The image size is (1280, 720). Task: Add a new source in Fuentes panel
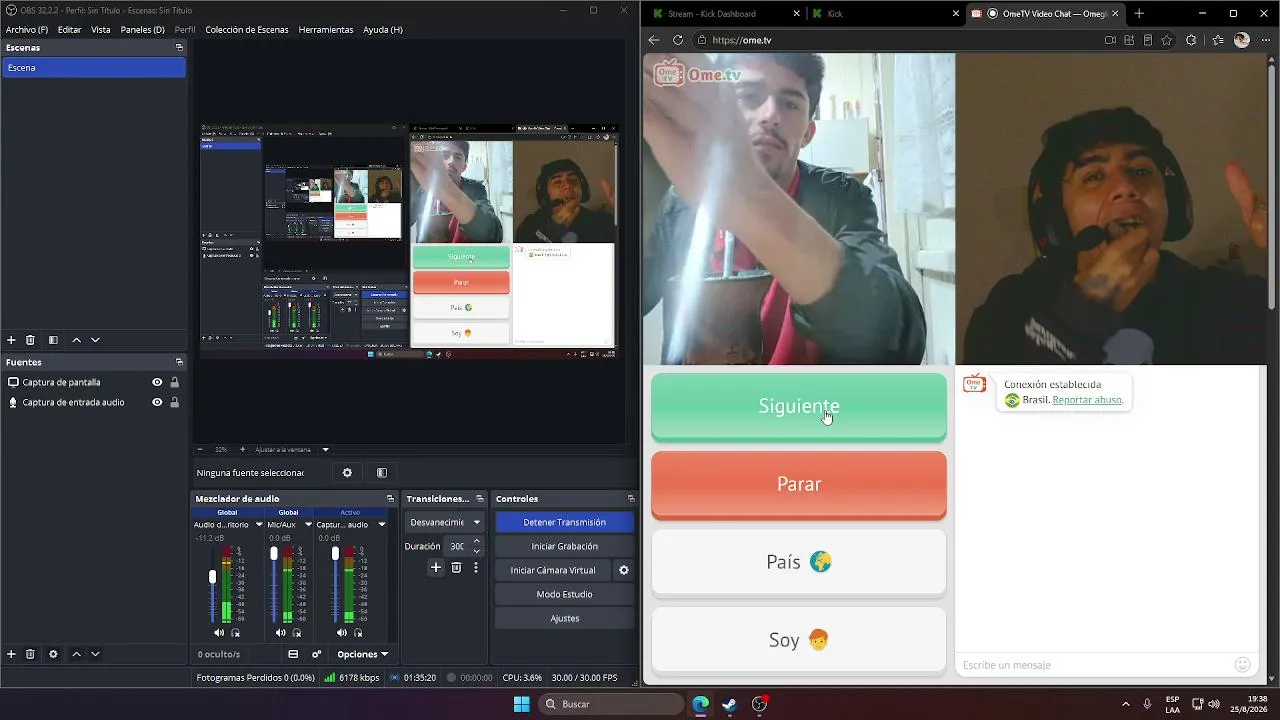pos(11,654)
